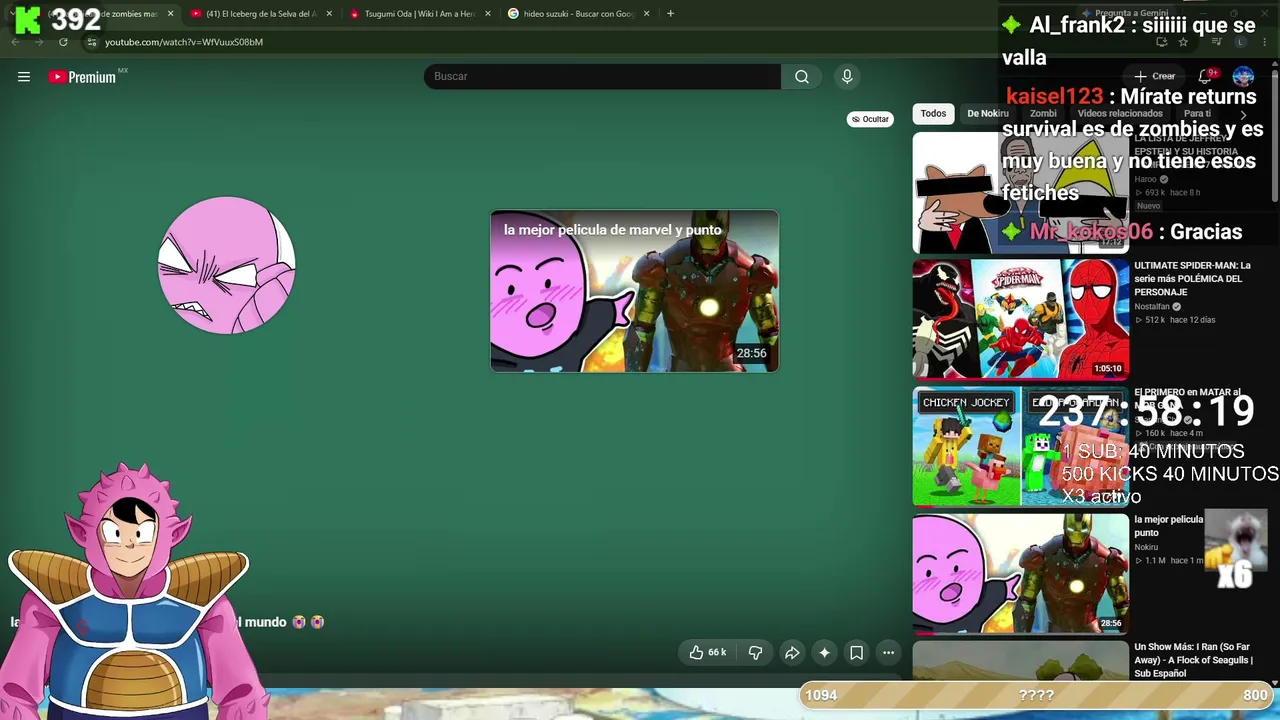Image resolution: width=1280 pixels, height=720 pixels.
Task: Select the Todos filter chip
Action: 933,114
